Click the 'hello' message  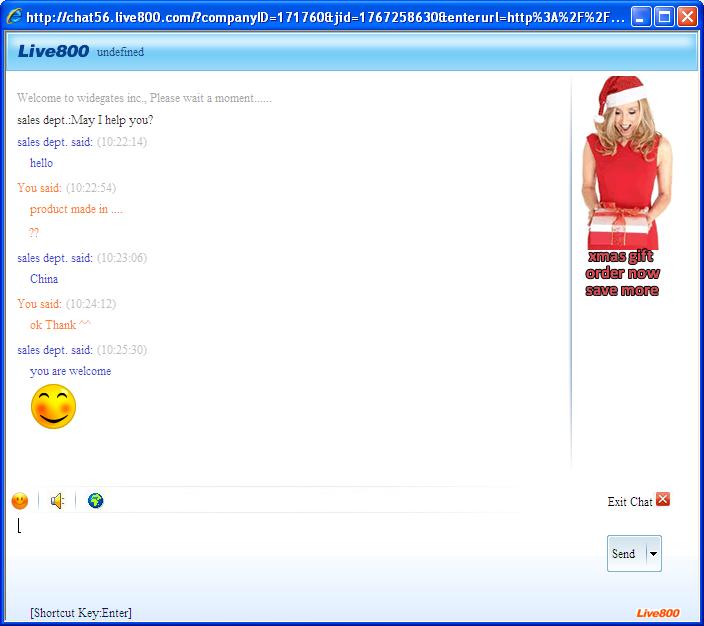[41, 163]
